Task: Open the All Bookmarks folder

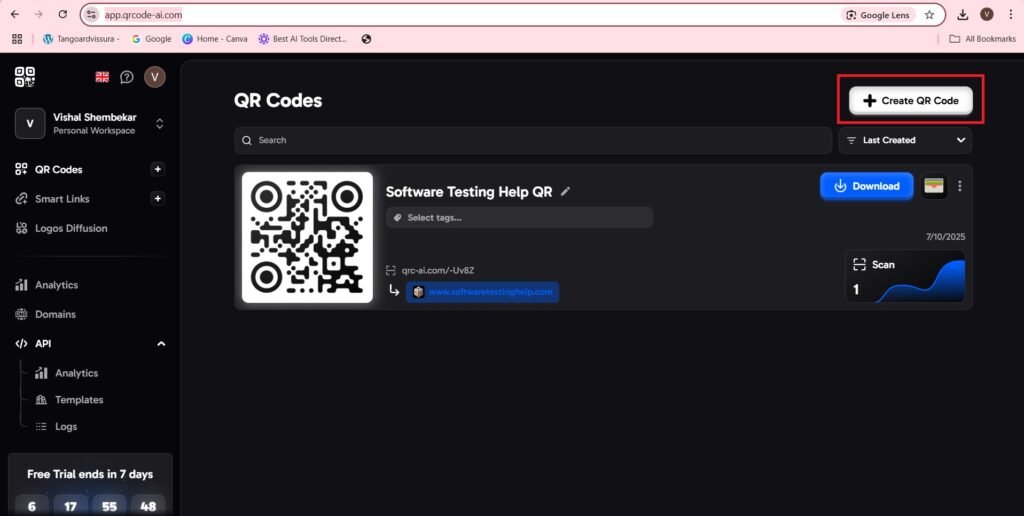Action: tap(982, 39)
